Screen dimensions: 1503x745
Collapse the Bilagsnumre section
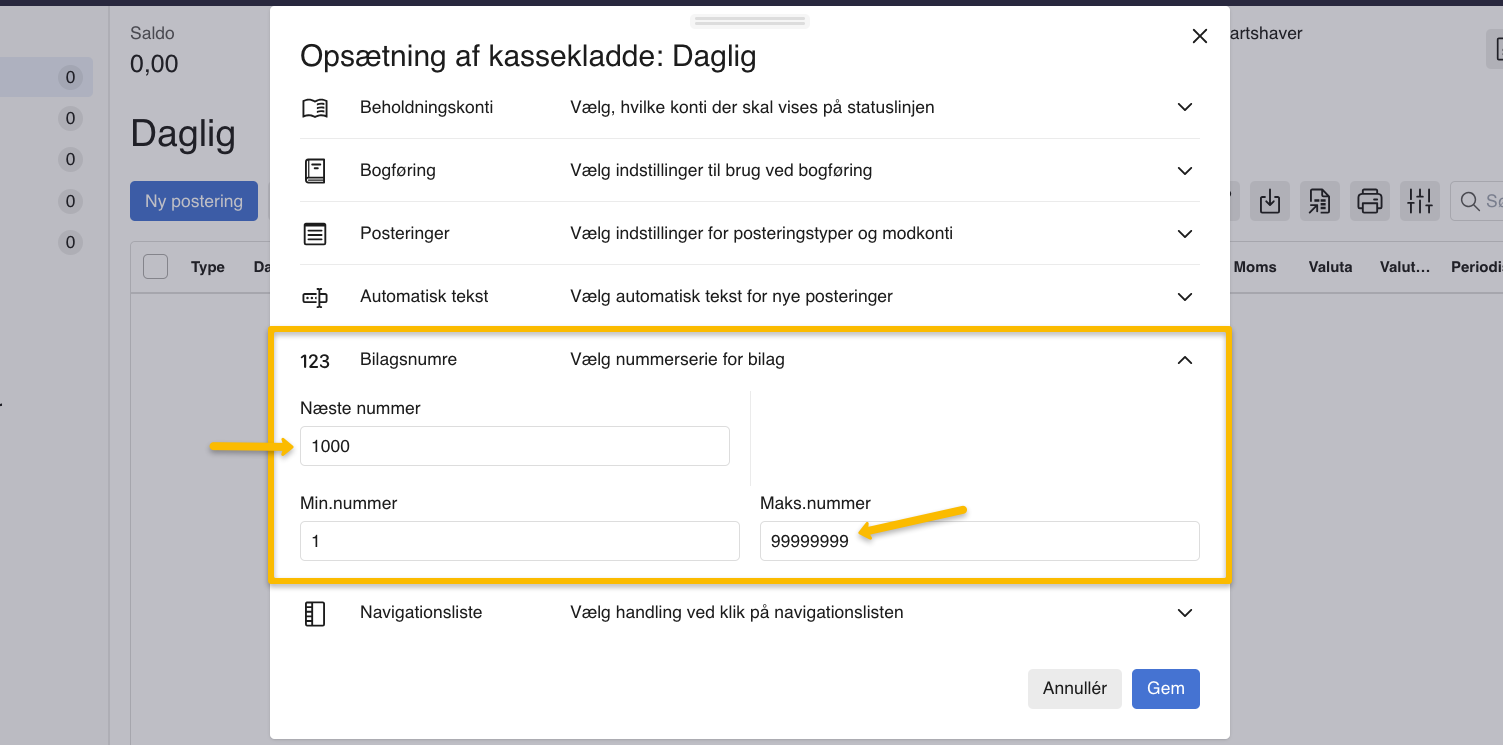pyautogui.click(x=1184, y=360)
